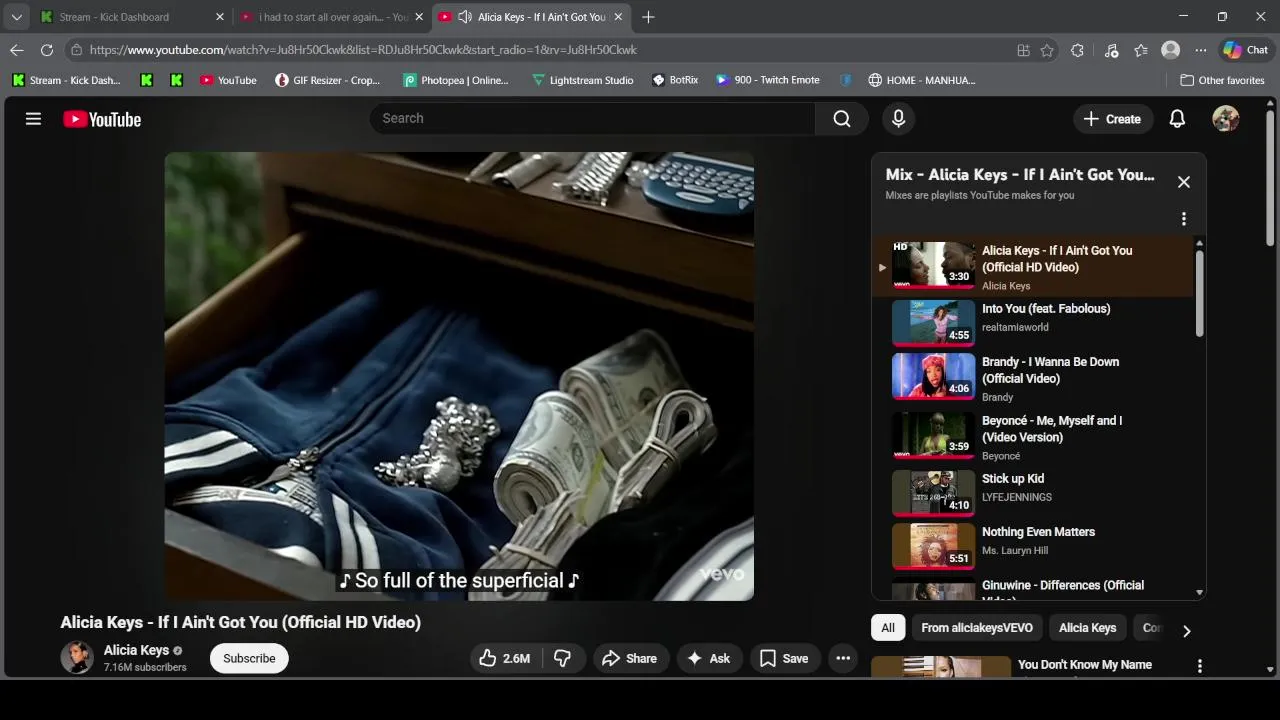Open the YouTube hamburger guide menu
1280x720 pixels.
click(33, 119)
